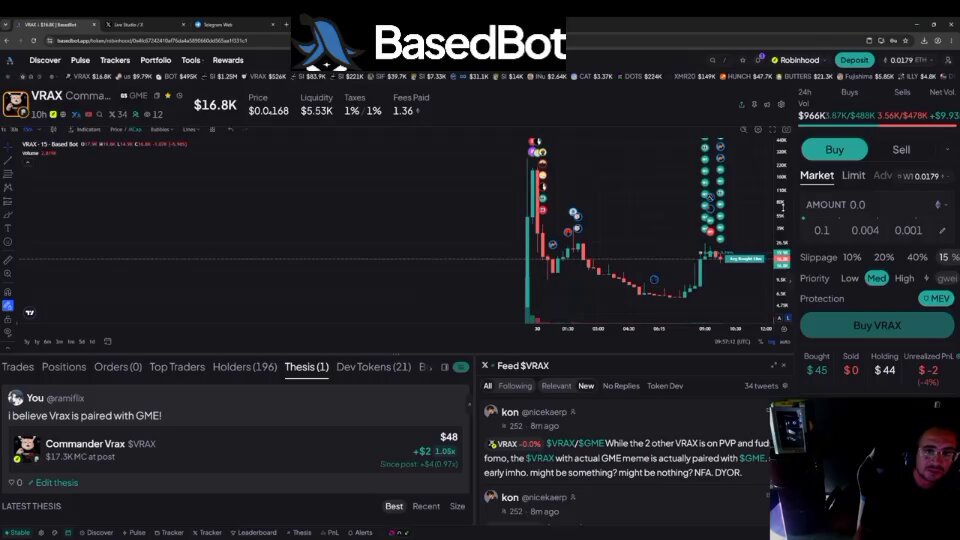Switch to Sell mode
The image size is (960, 540).
click(901, 149)
